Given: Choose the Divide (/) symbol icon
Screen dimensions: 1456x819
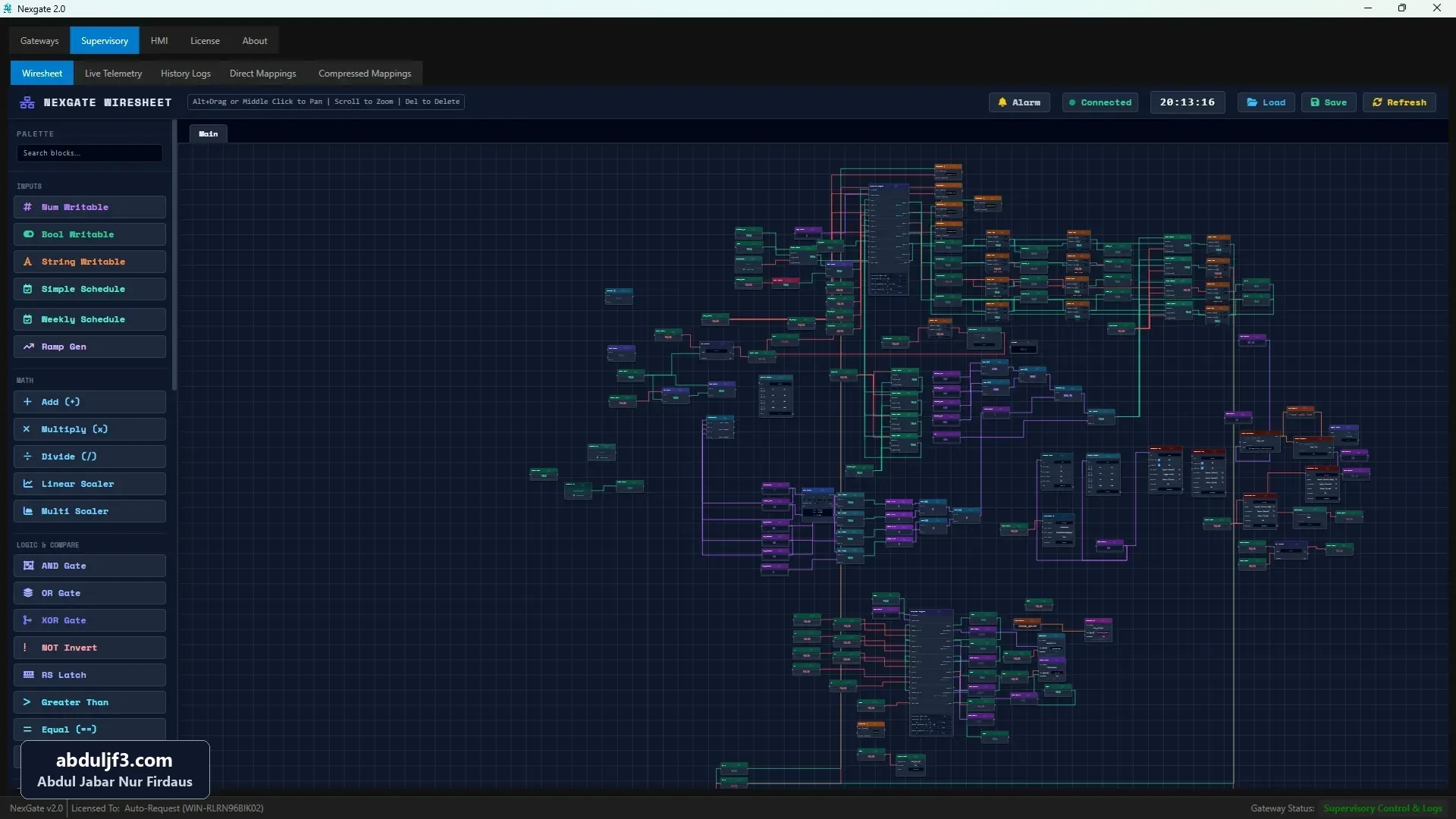Looking at the screenshot, I should 27,457.
